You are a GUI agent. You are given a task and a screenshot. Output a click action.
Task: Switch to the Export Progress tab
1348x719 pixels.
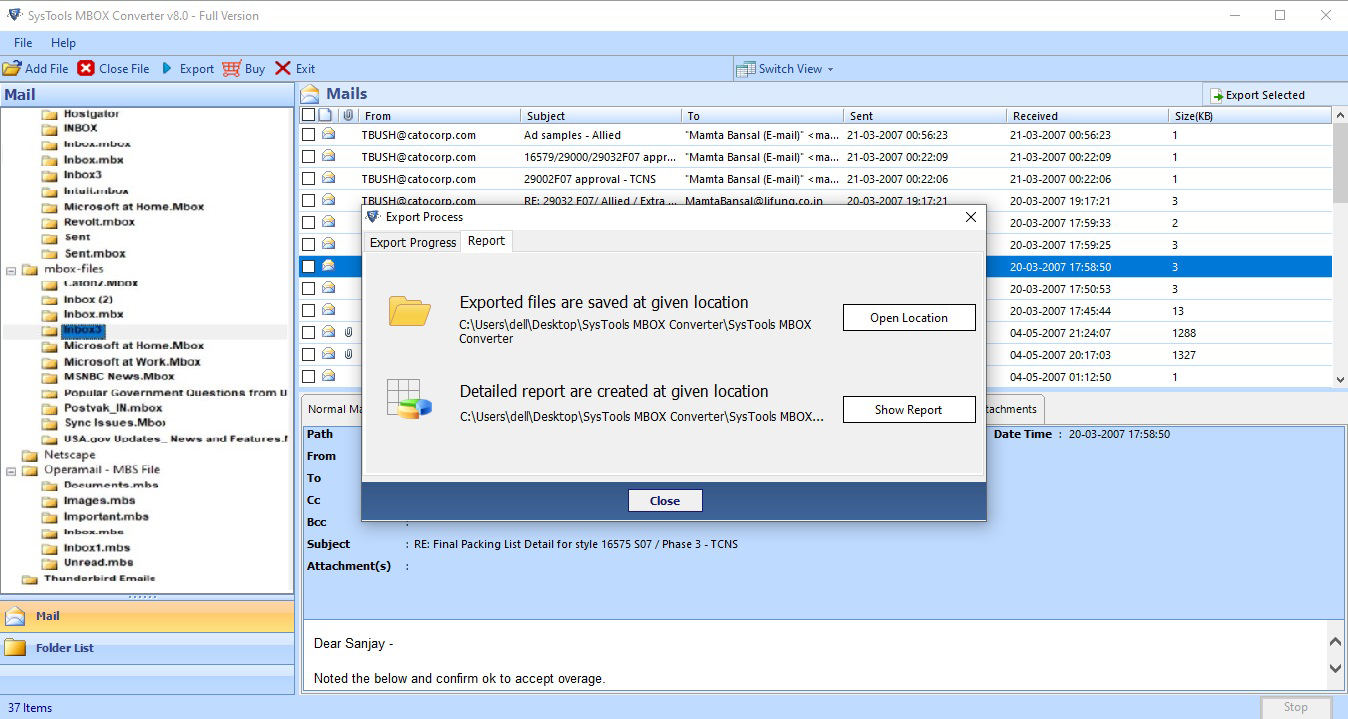click(413, 243)
